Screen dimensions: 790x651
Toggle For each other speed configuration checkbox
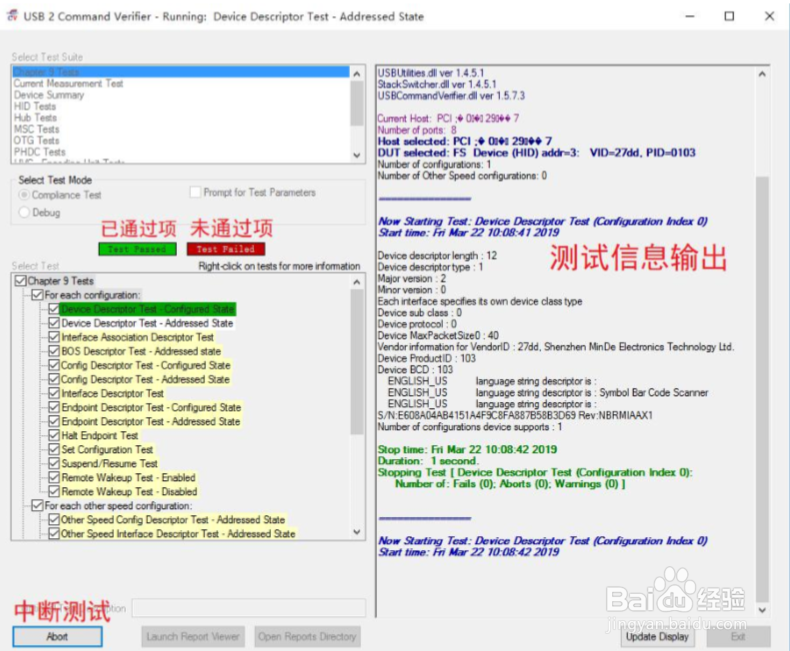(37, 505)
